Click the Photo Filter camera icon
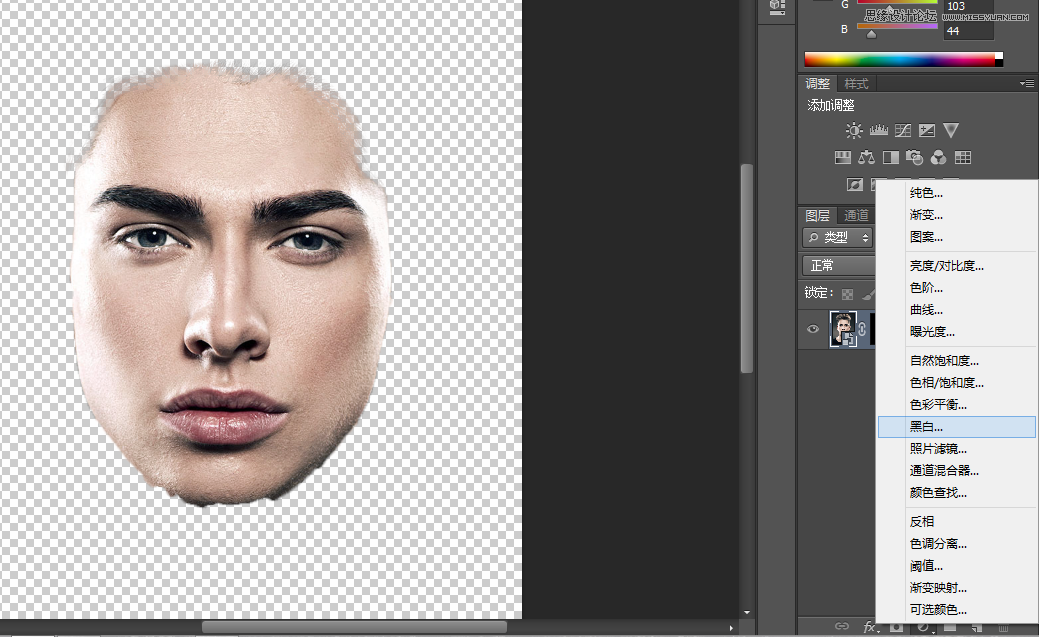This screenshot has width=1039, height=637. click(914, 158)
